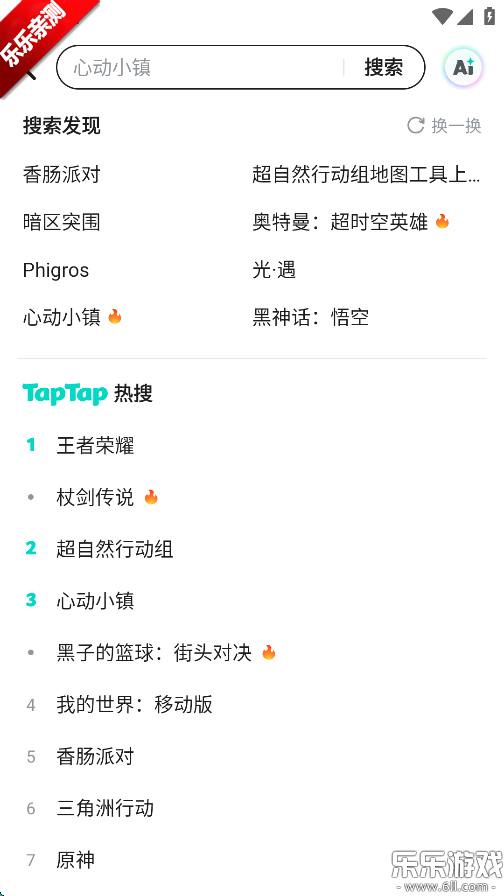Screen dimensions: 504x896
Task: Select 黑神话：悟空 suggestion
Action: click(310, 317)
